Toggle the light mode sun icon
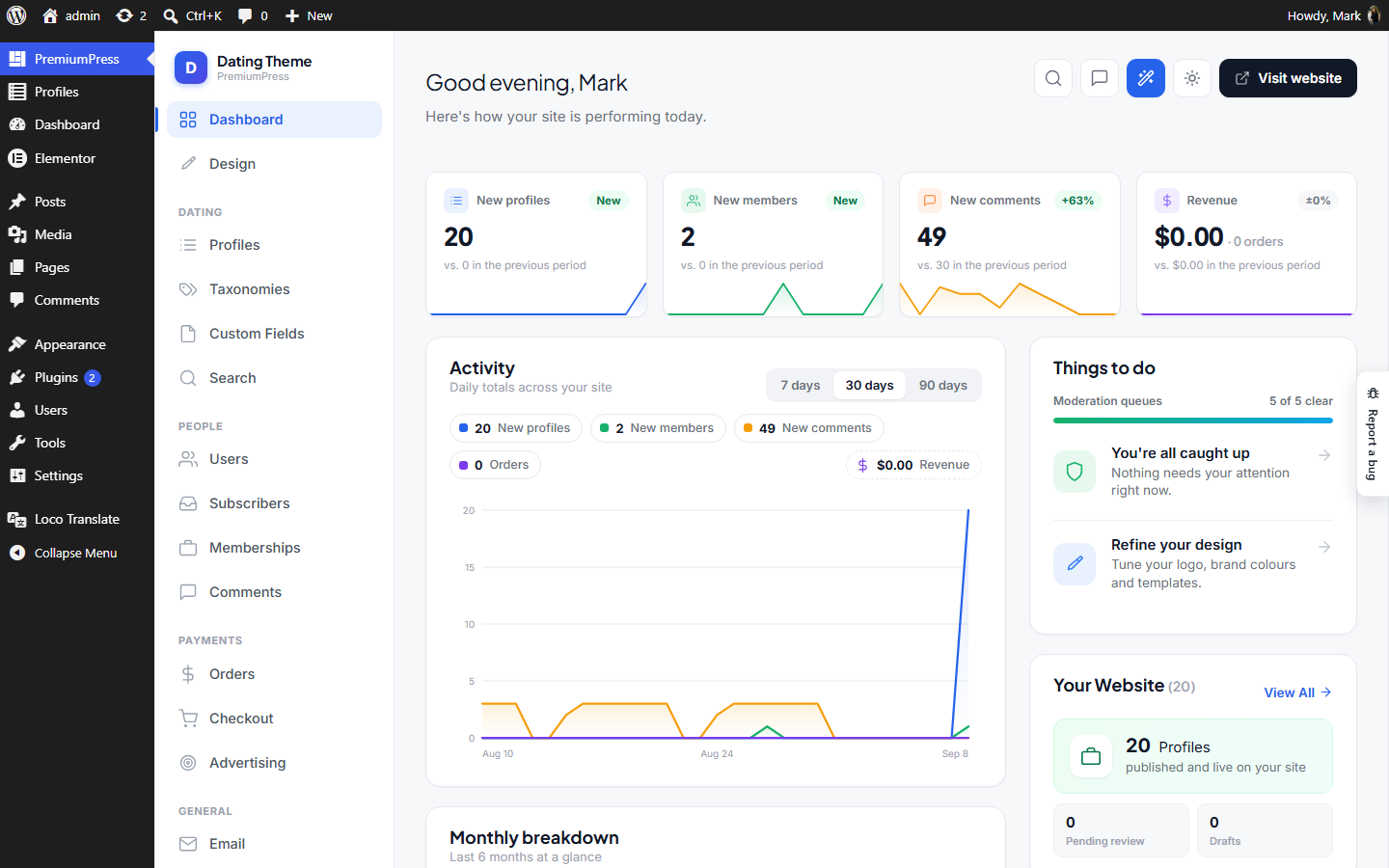Image resolution: width=1389 pixels, height=868 pixels. pyautogui.click(x=1192, y=78)
